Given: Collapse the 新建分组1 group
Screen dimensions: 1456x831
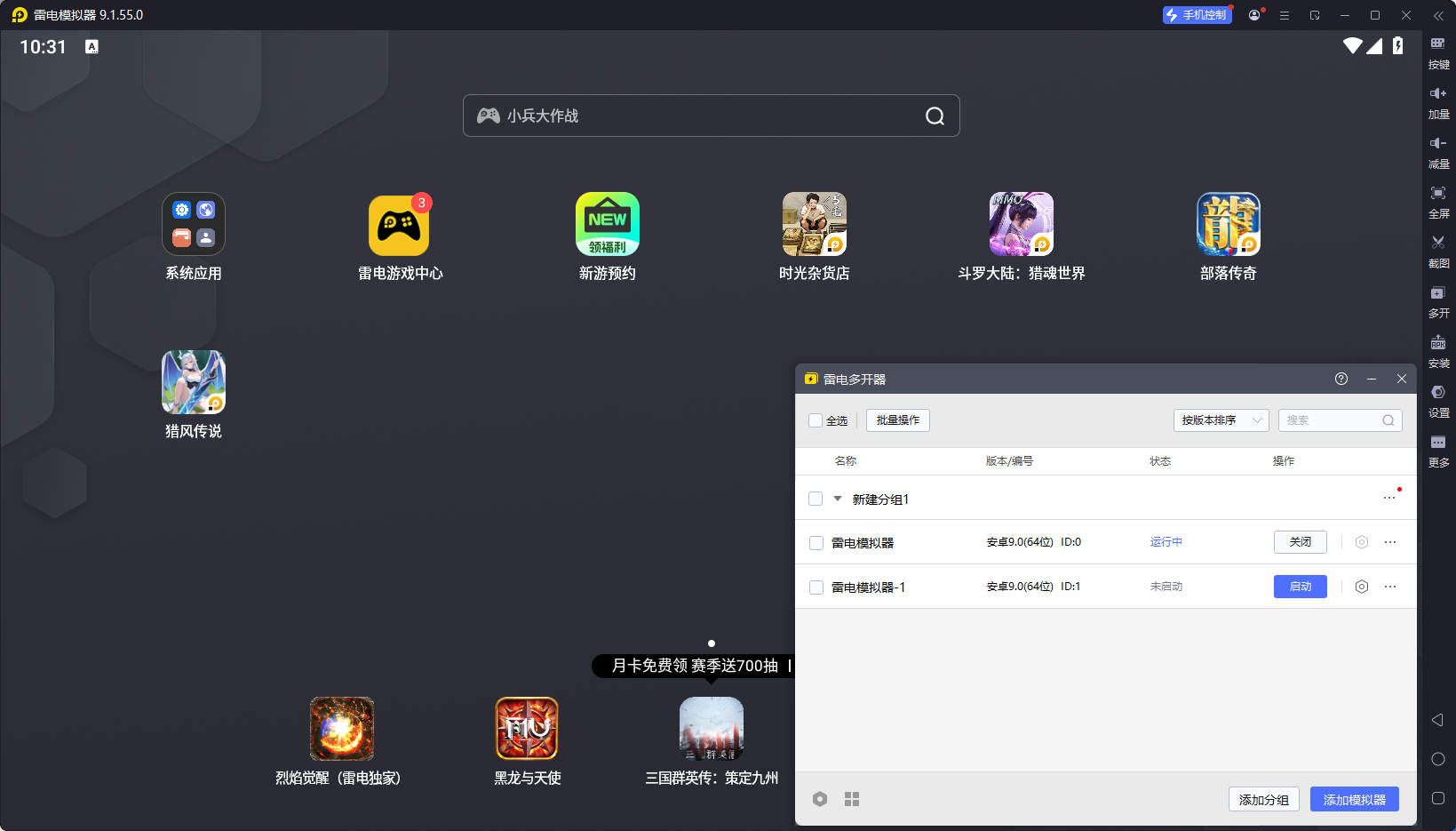Looking at the screenshot, I should [836, 499].
